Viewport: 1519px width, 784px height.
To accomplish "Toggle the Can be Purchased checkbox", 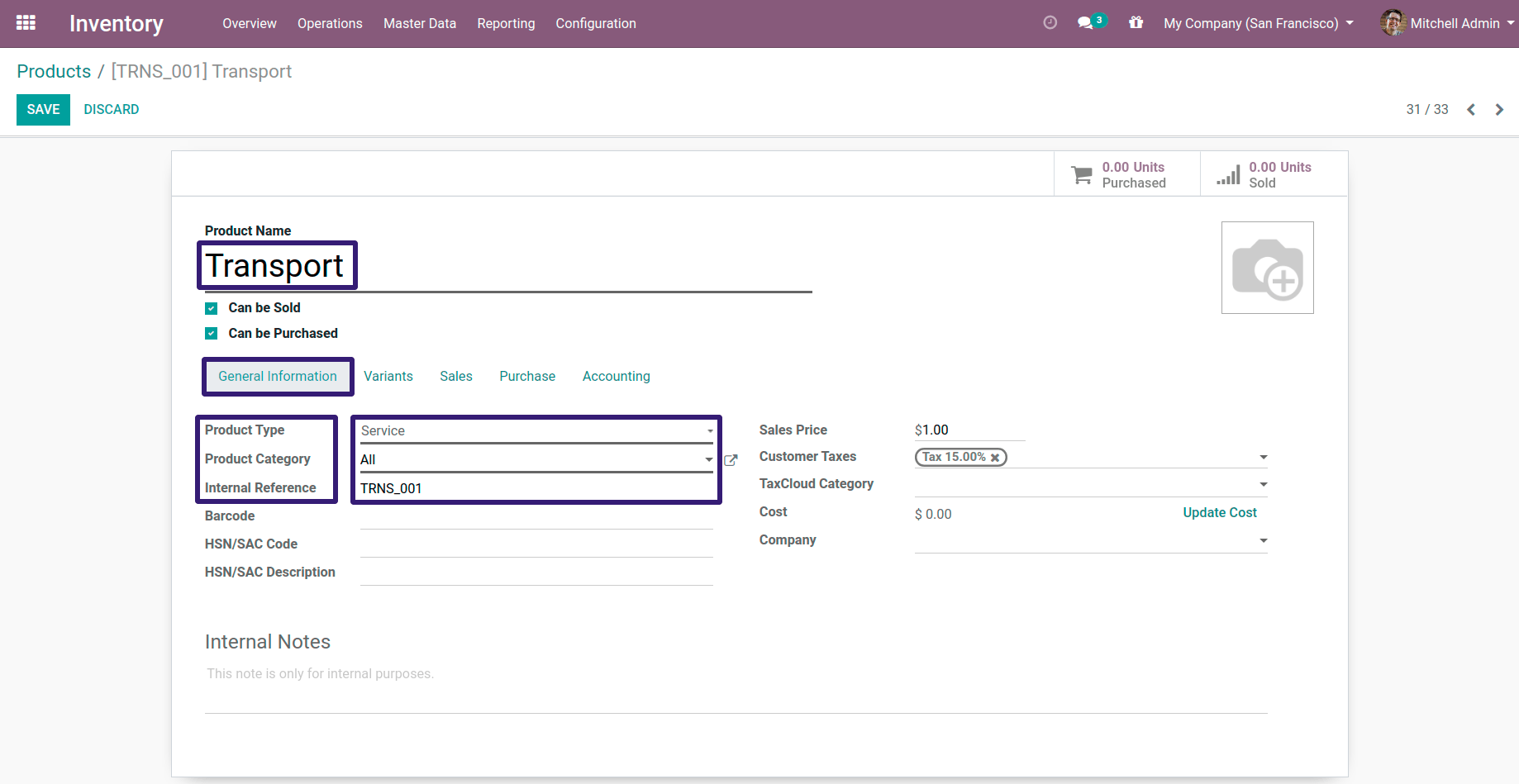I will pyautogui.click(x=212, y=334).
